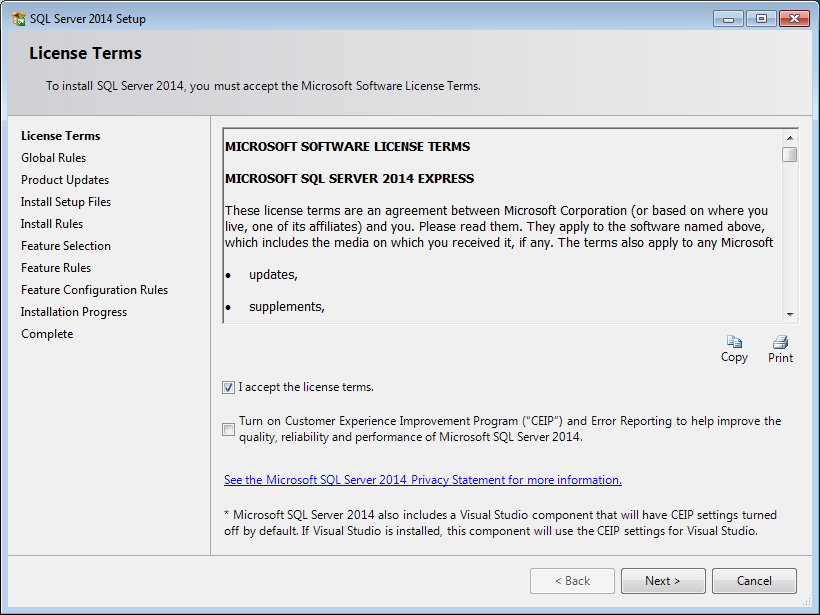Viewport: 820px width, 615px height.
Task: Click the license text scrollbar thumb
Action: click(x=790, y=155)
